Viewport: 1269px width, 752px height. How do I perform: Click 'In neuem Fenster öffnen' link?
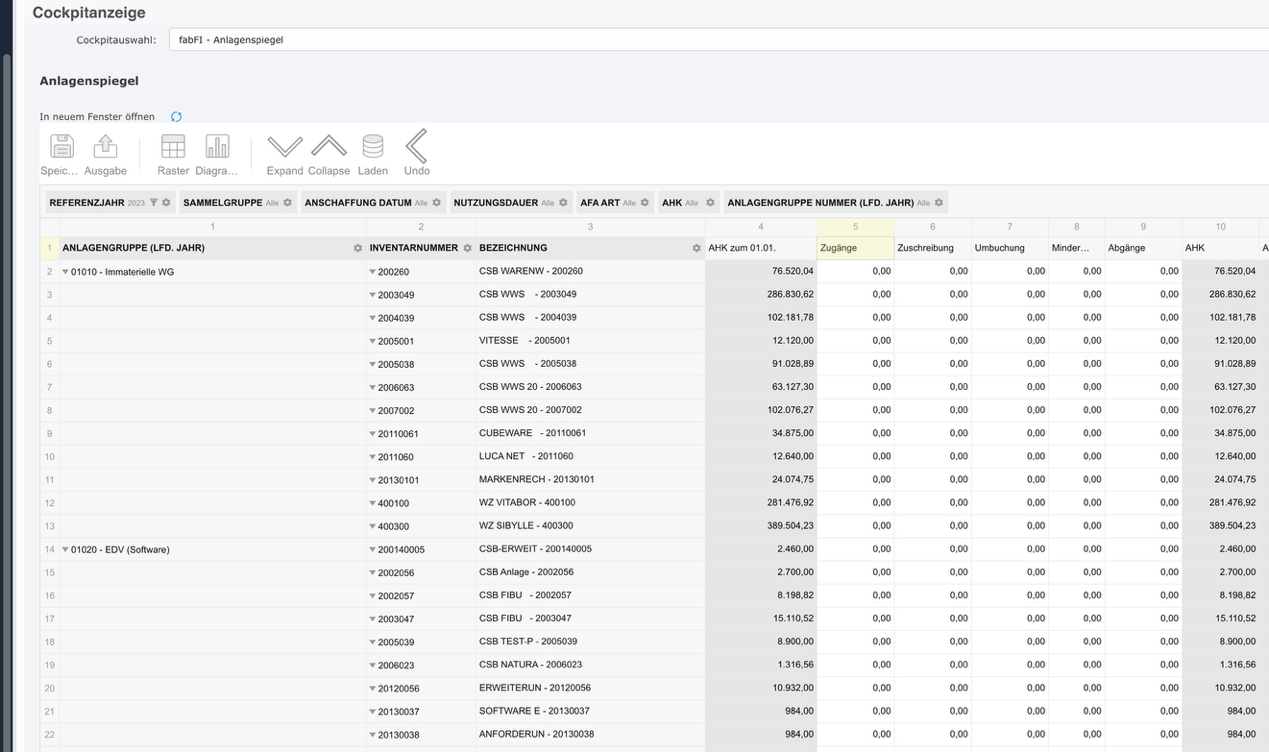(97, 117)
